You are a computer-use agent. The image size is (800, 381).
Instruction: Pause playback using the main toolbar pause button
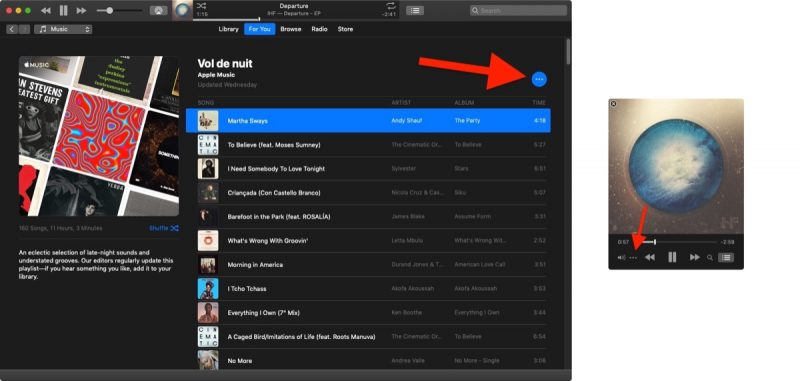pos(63,10)
